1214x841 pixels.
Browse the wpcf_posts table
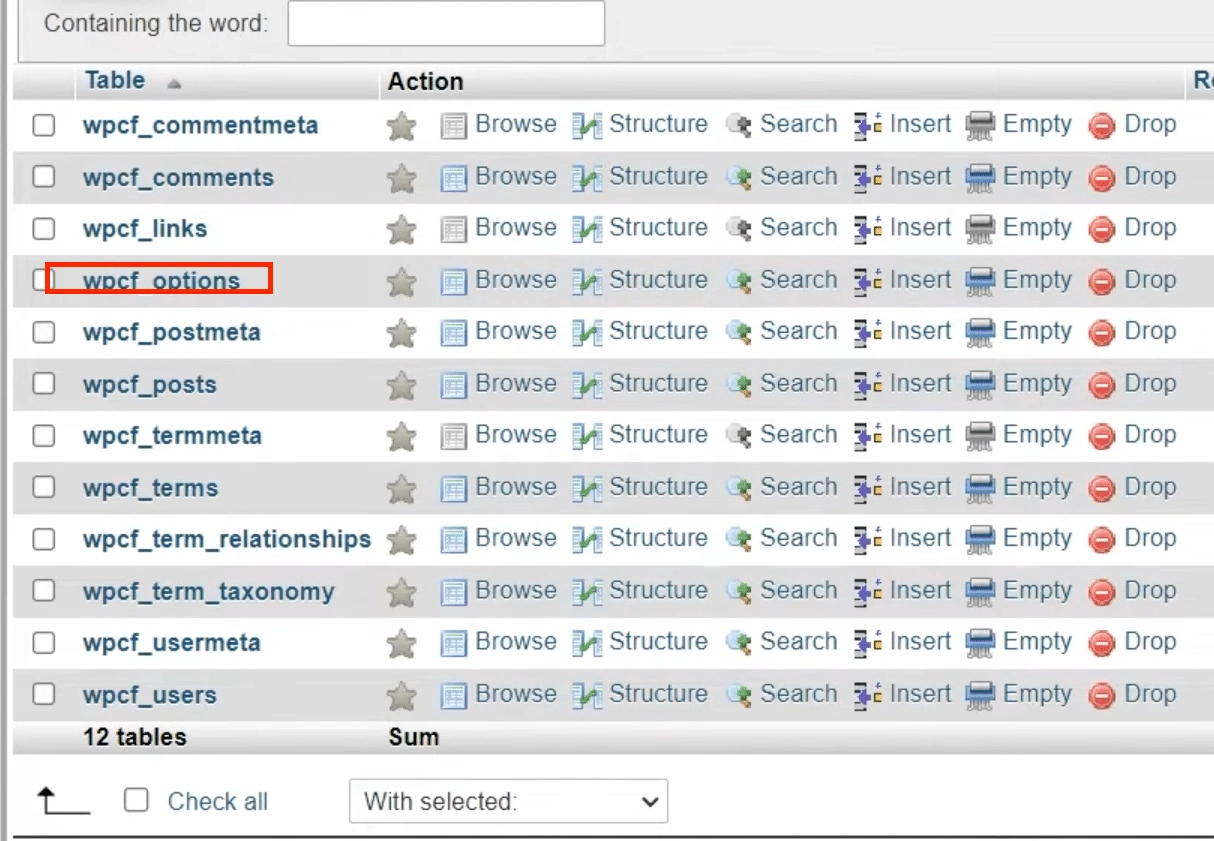tap(515, 383)
